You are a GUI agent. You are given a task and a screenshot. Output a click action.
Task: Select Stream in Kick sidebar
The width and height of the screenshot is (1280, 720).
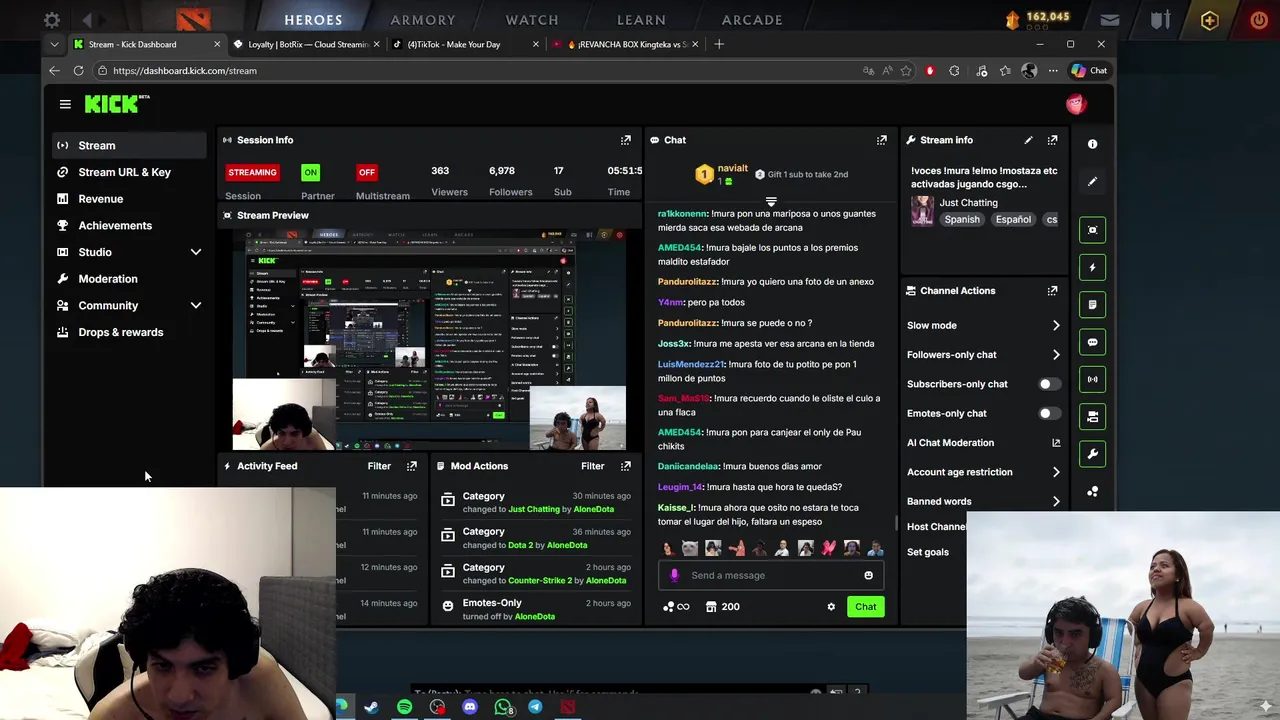(130, 146)
